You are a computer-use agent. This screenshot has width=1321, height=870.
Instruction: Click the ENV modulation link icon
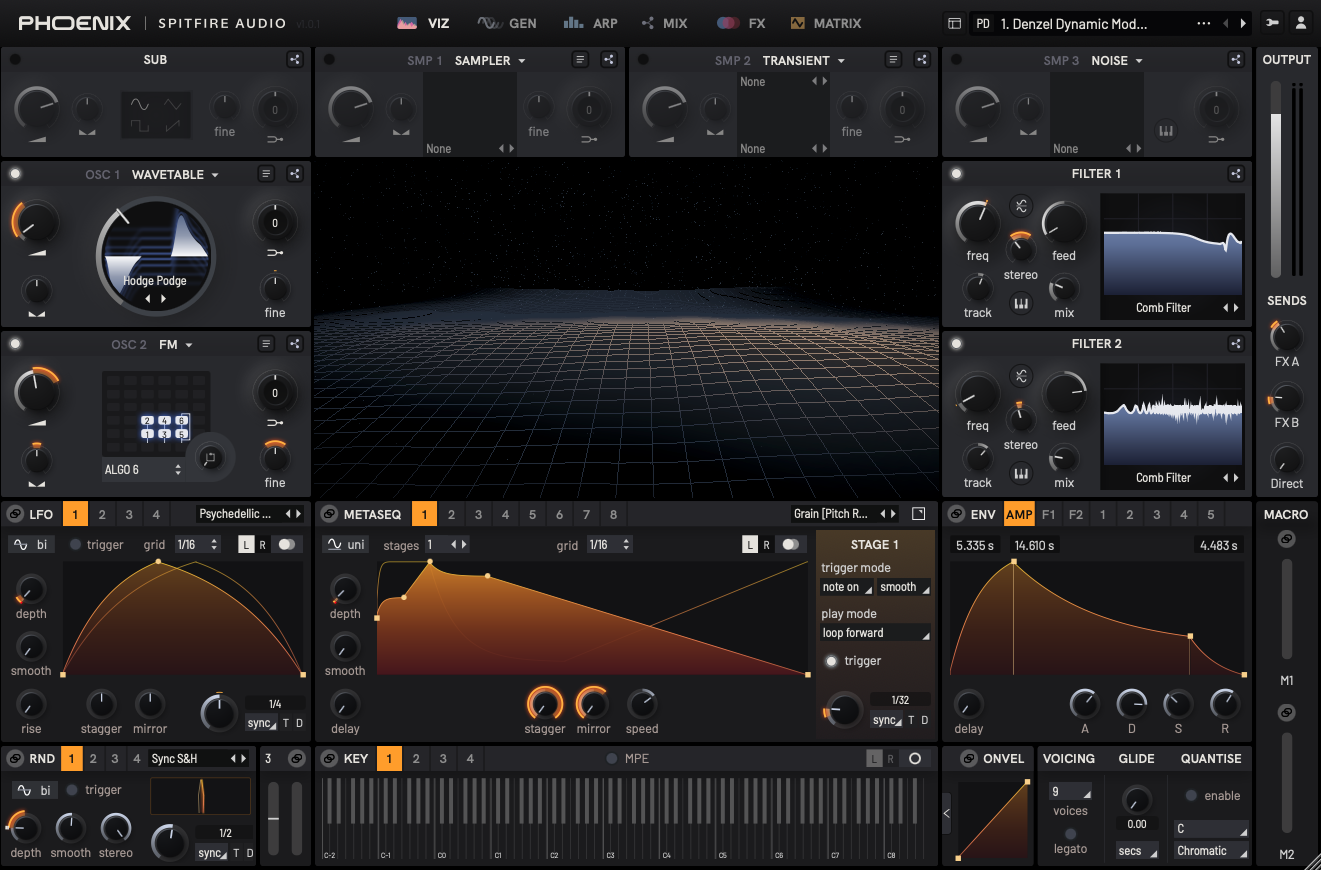click(956, 514)
